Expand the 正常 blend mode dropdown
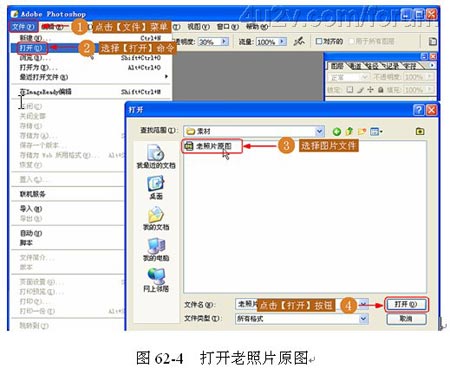Screen dimensions: 450x368 pos(365,77)
